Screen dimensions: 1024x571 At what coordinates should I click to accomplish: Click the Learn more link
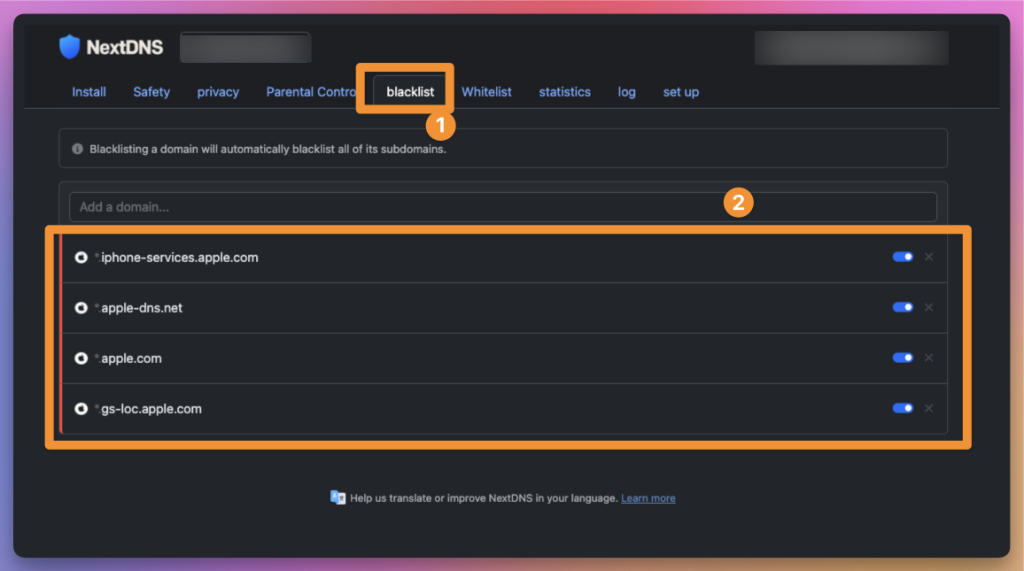tap(648, 498)
